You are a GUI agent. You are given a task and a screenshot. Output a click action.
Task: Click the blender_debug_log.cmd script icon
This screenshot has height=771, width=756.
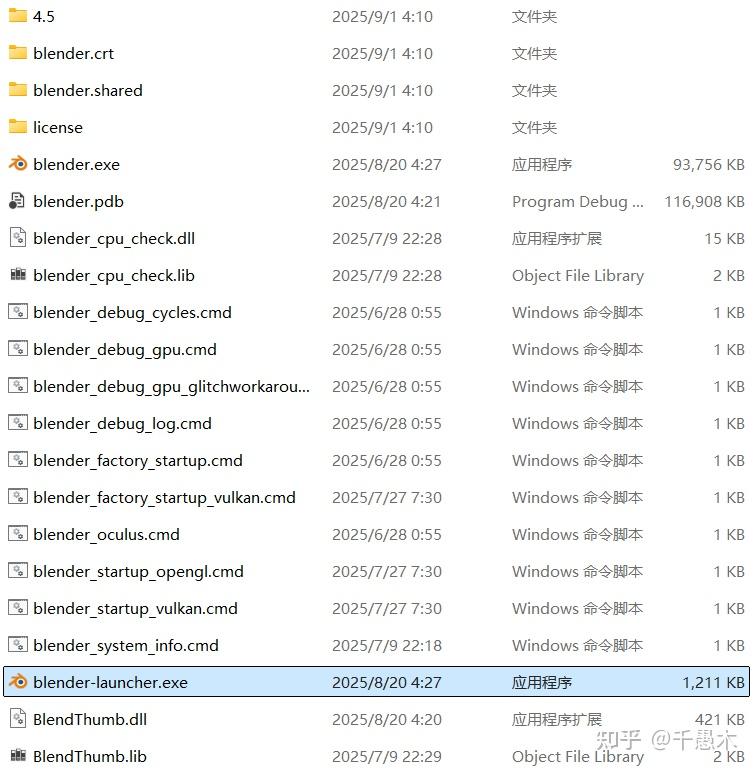pos(18,422)
